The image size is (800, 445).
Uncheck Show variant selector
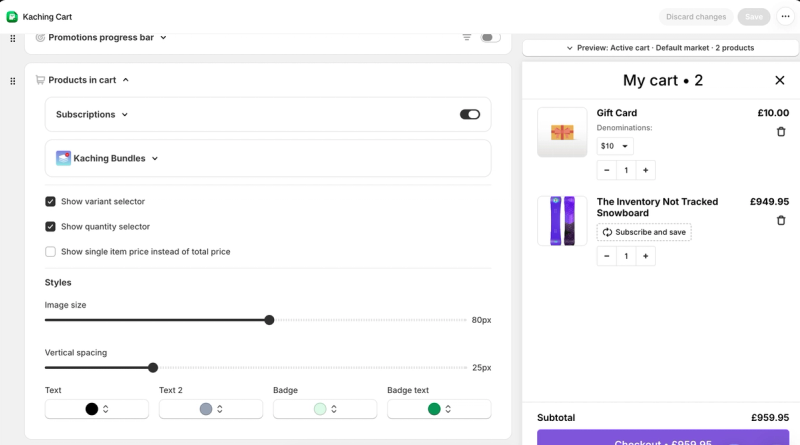point(50,202)
